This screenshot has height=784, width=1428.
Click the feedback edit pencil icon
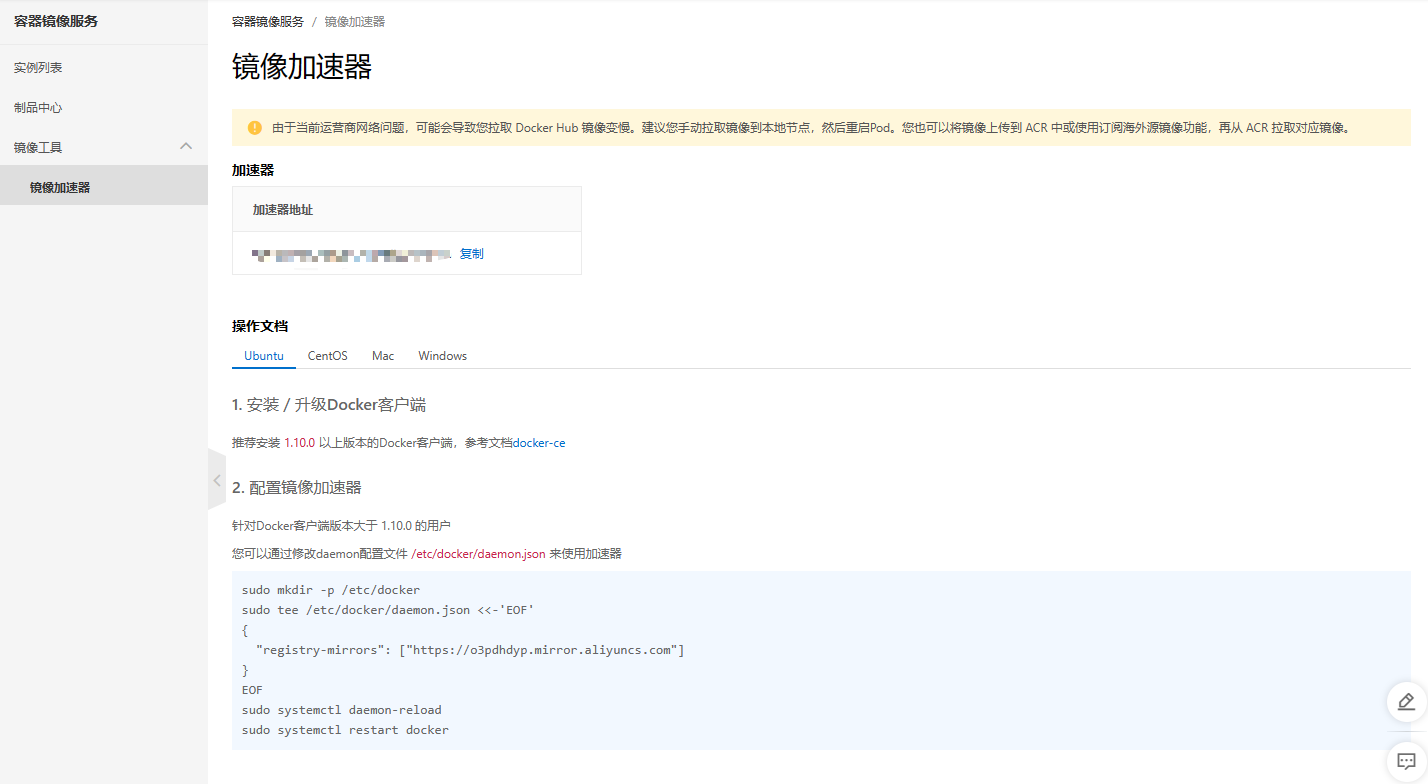[1406, 701]
